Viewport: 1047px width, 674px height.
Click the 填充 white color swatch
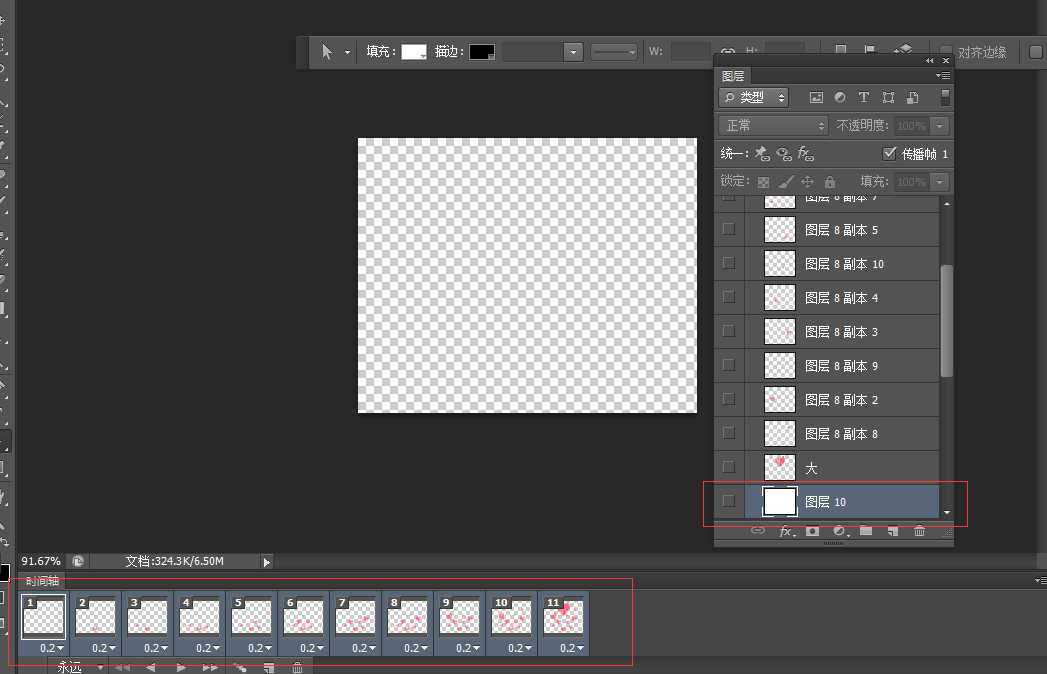pyautogui.click(x=413, y=52)
